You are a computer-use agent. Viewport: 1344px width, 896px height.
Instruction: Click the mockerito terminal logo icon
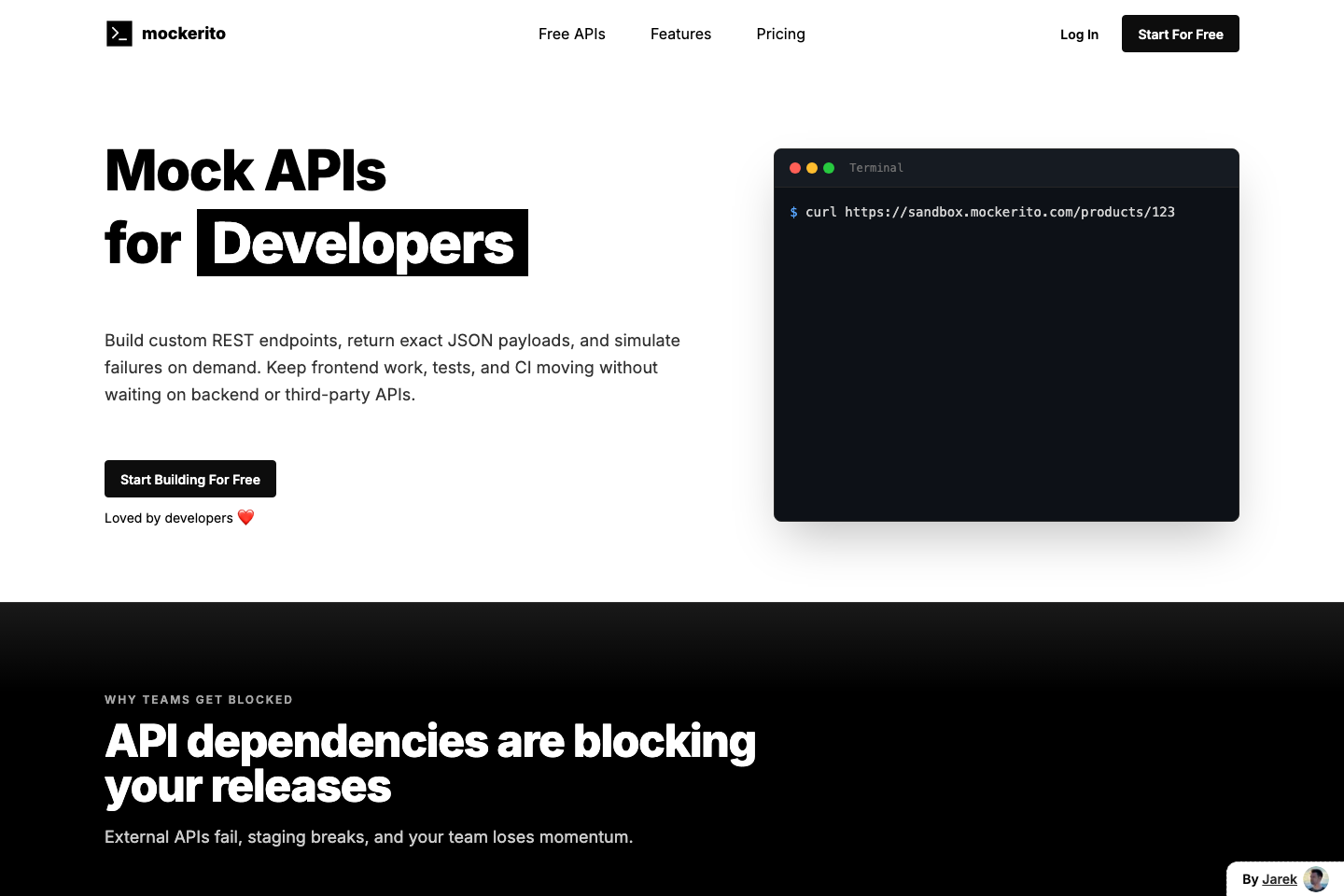119,34
